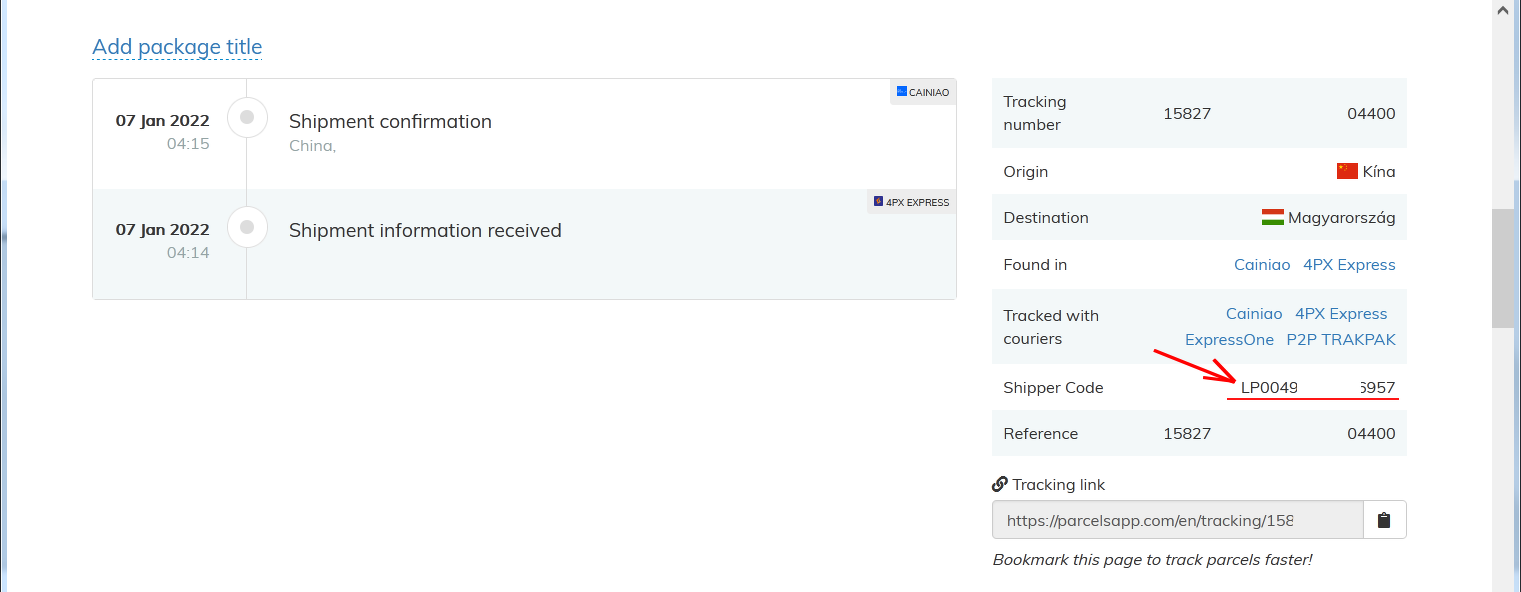Click Add package title link
1521x592 pixels.
click(177, 47)
